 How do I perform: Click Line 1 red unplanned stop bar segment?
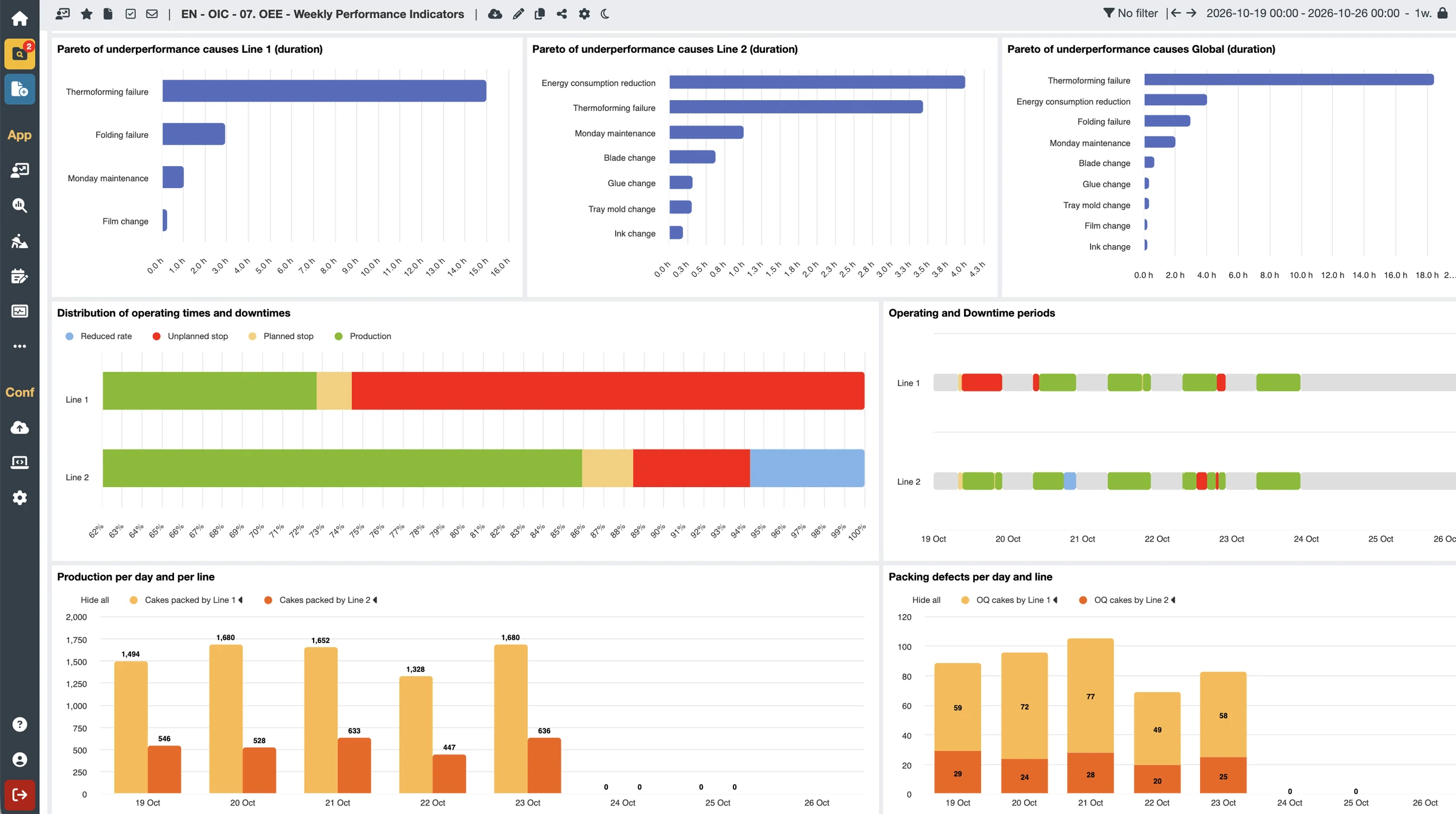coord(608,391)
